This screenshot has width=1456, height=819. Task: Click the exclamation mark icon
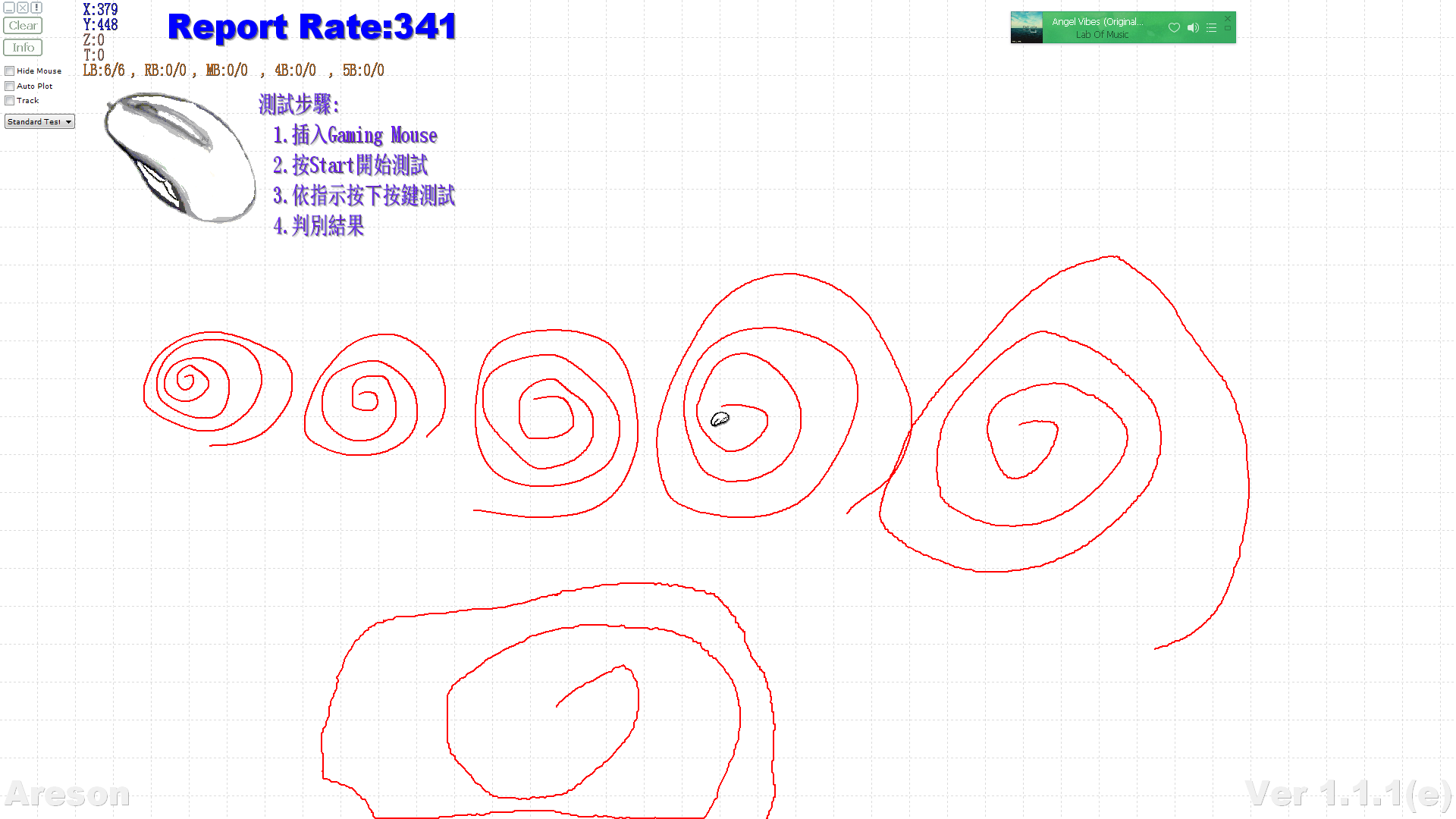coord(36,8)
